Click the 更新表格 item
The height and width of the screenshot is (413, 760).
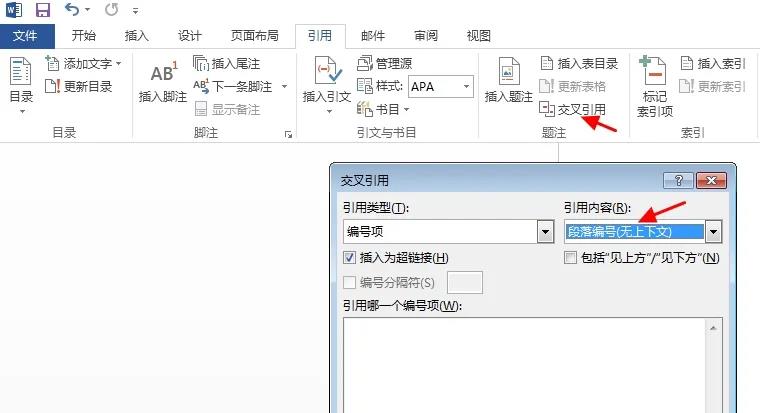pos(573,86)
